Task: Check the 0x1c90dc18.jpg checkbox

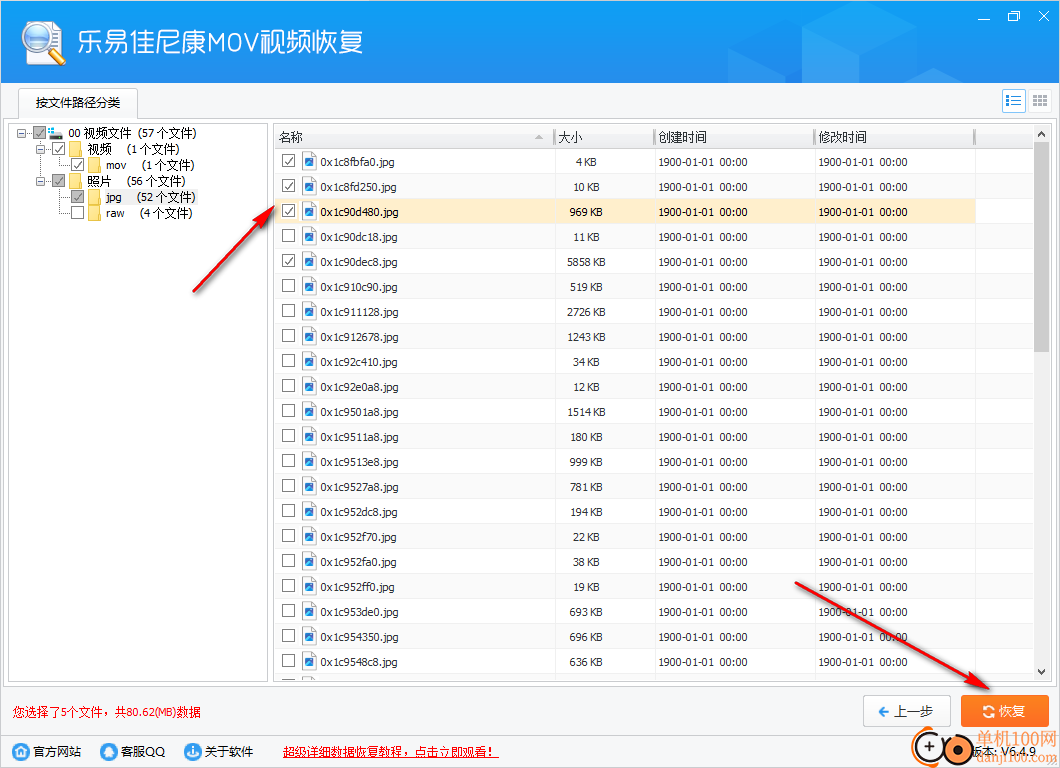Action: pyautogui.click(x=289, y=236)
